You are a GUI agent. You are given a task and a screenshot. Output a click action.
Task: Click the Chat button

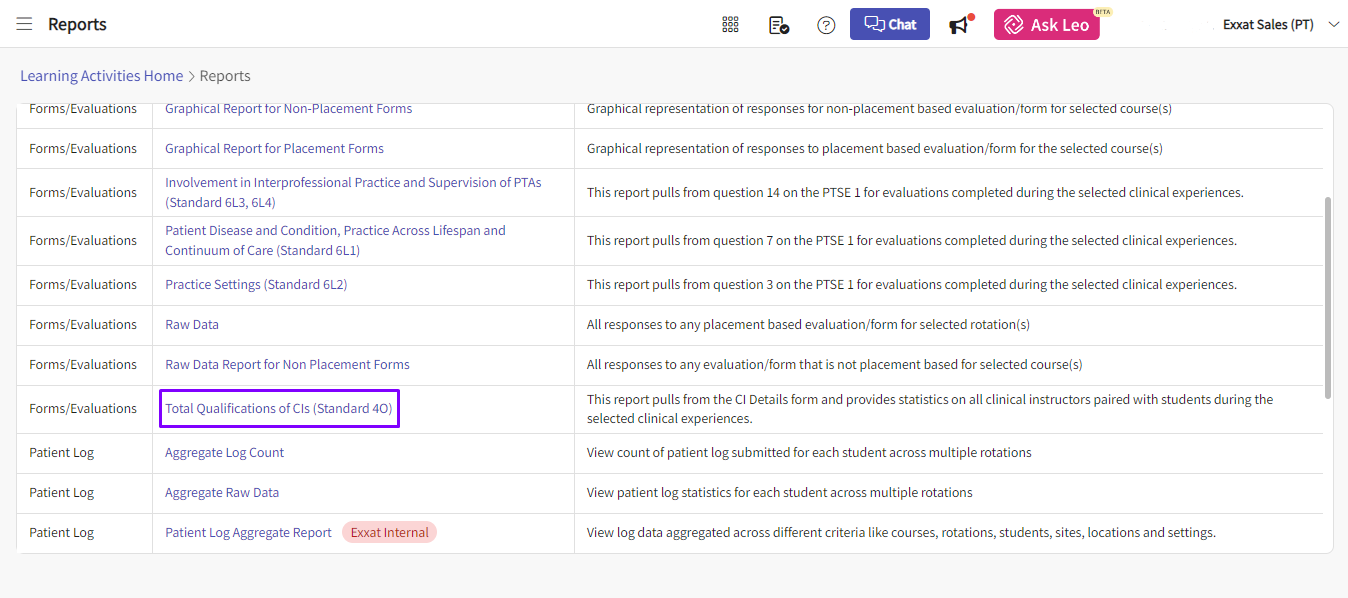point(890,24)
